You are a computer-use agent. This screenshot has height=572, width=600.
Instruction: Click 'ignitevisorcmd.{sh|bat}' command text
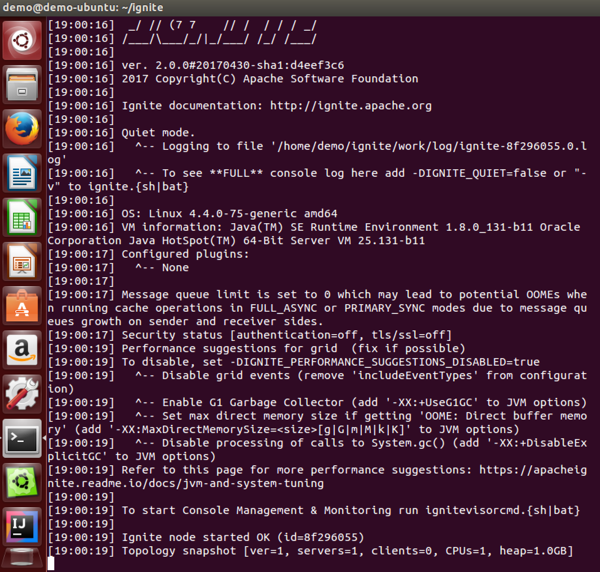point(502,510)
